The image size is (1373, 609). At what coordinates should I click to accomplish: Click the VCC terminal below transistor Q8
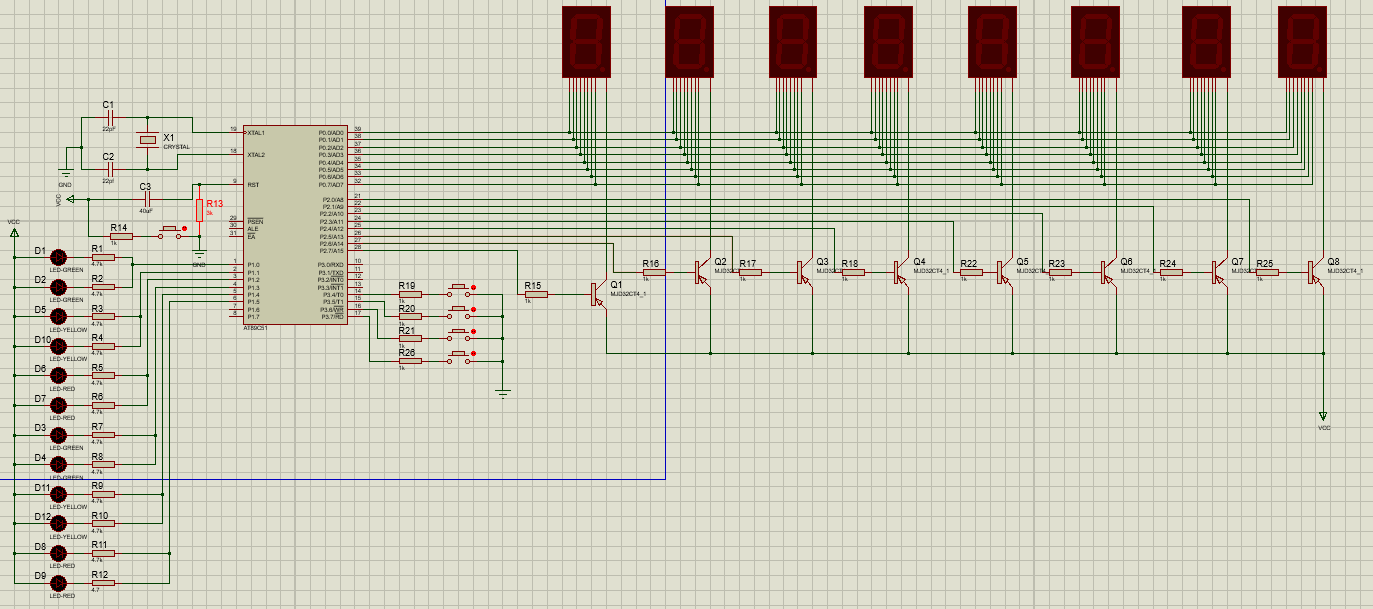1323,415
